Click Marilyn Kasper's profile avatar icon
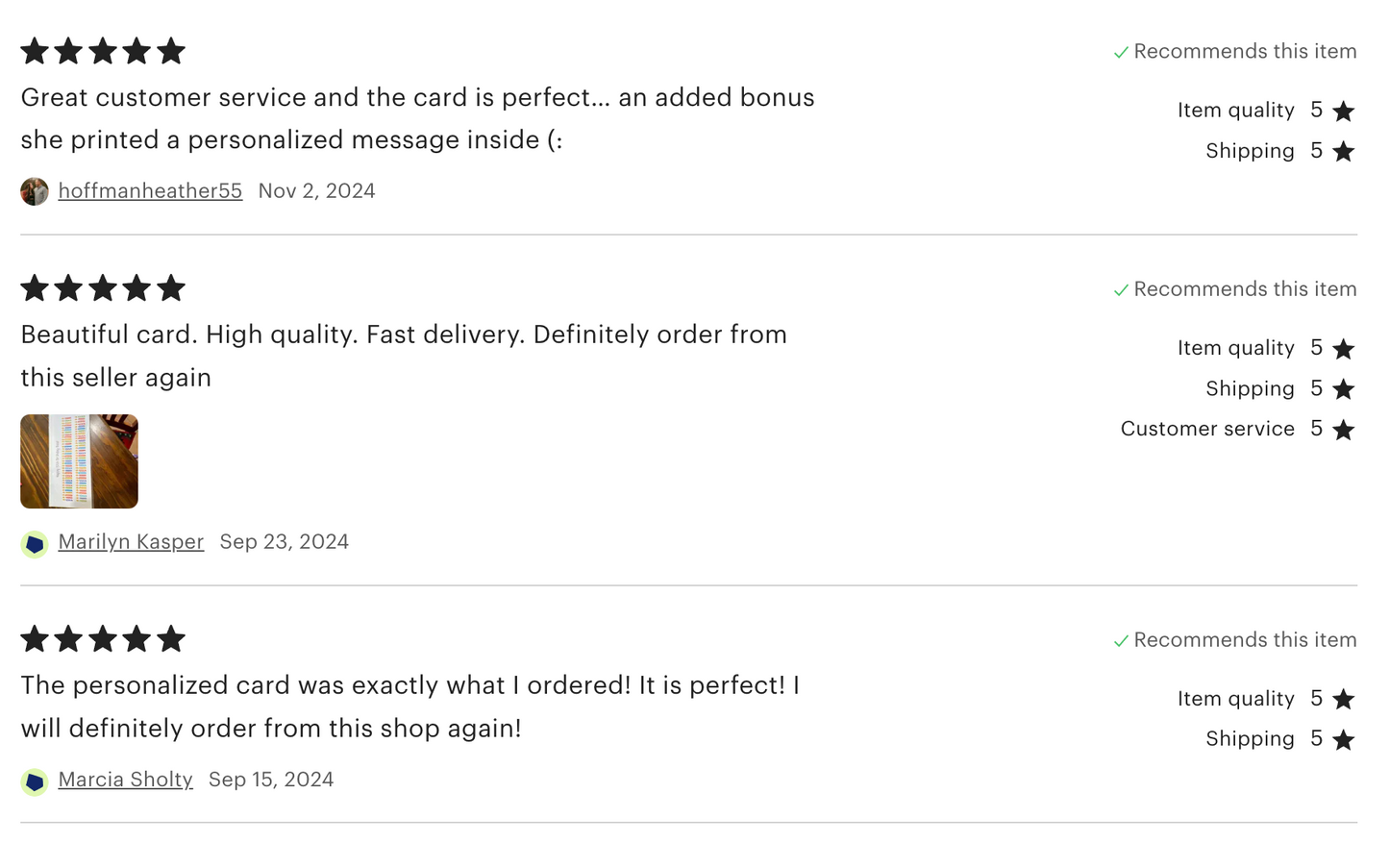The width and height of the screenshot is (1389, 868). pyautogui.click(x=35, y=544)
